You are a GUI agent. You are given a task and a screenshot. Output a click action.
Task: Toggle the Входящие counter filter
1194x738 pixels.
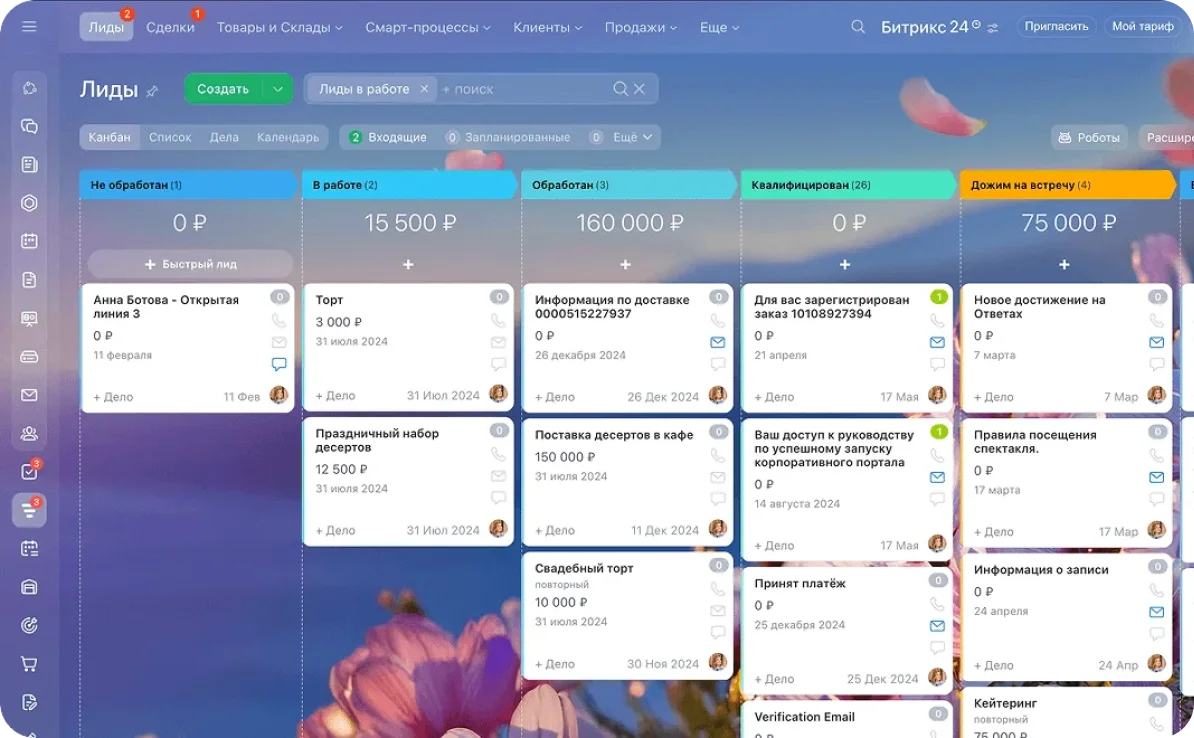coord(388,138)
